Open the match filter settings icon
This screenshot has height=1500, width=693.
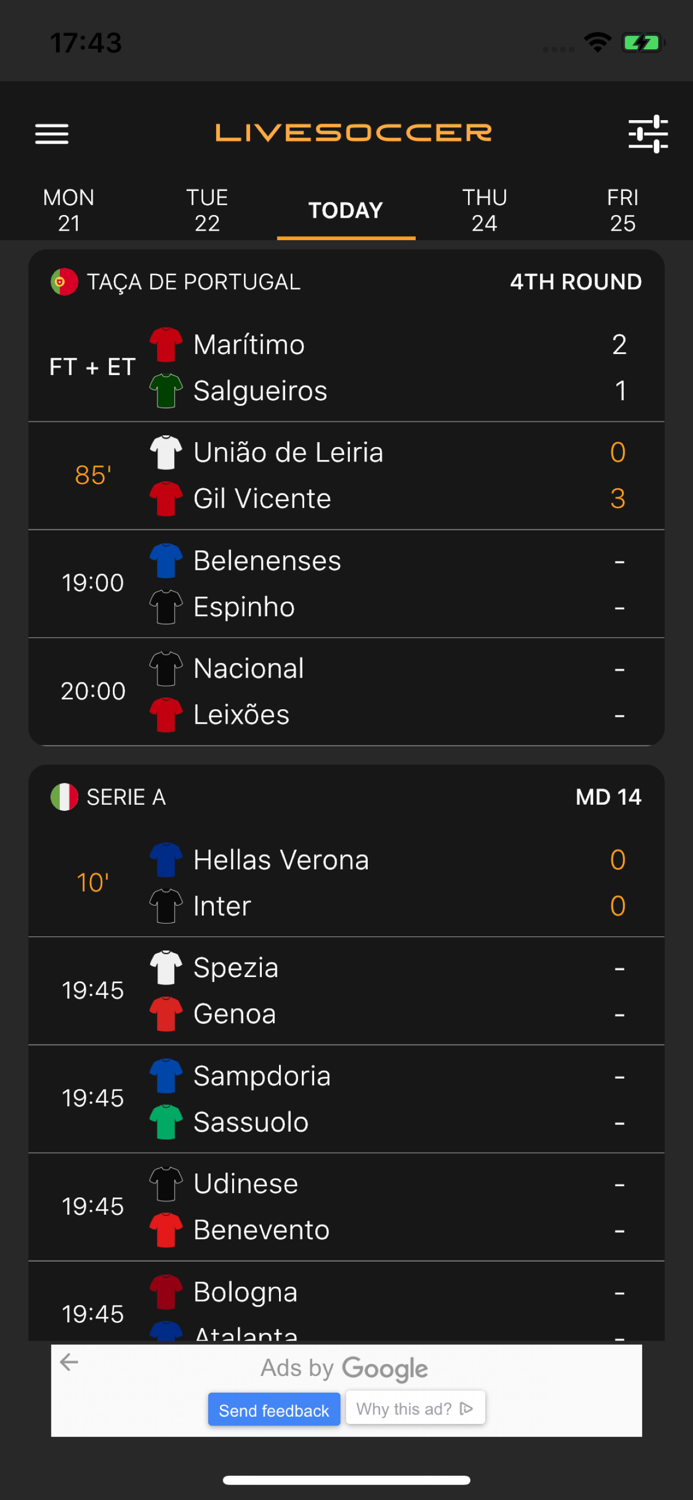pos(648,133)
